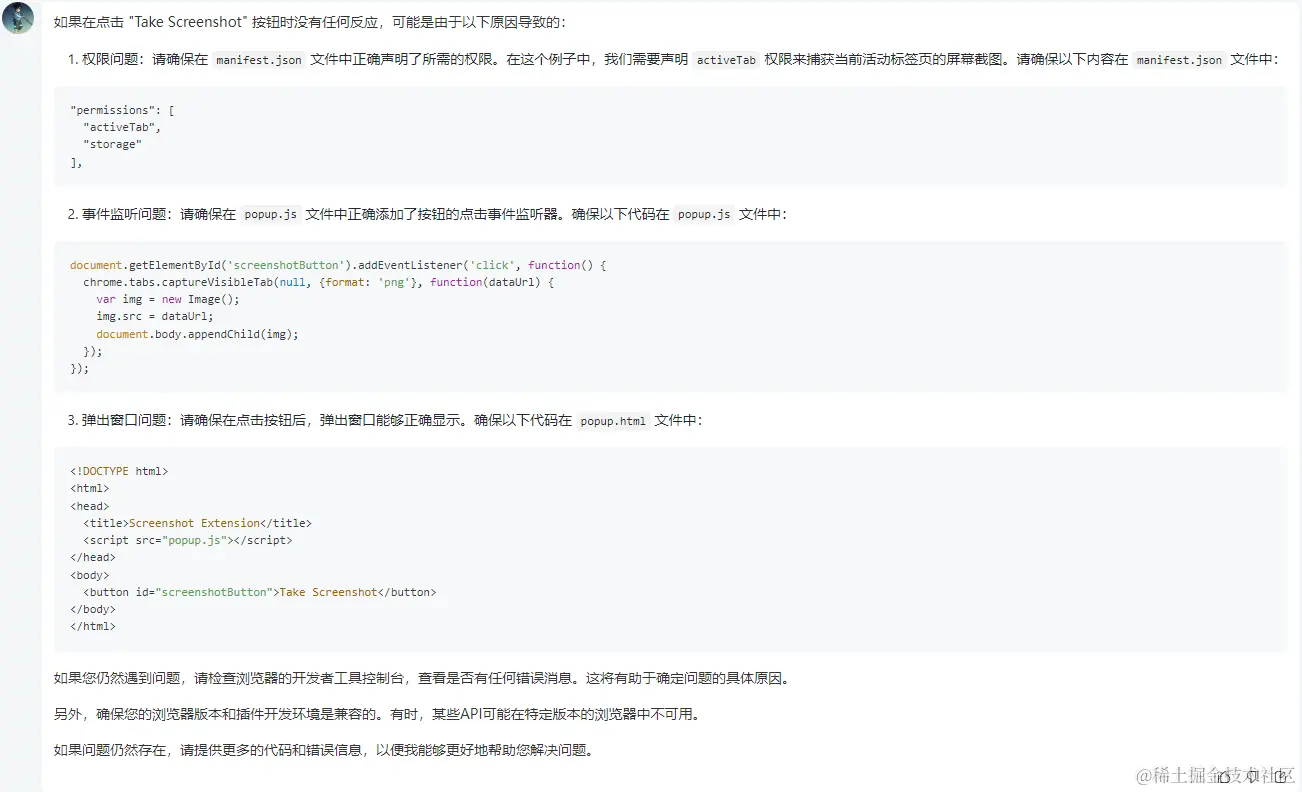The height and width of the screenshot is (792, 1302).
Task: Click list item 1 heading 权限问题
Action: [109, 59]
